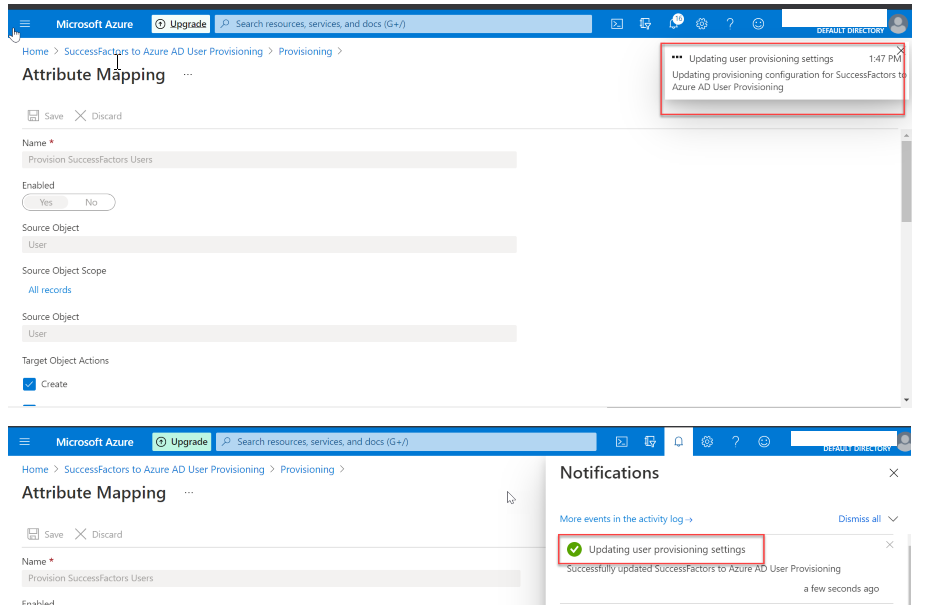Open settings gear in top header
The image size is (926, 615).
(702, 24)
